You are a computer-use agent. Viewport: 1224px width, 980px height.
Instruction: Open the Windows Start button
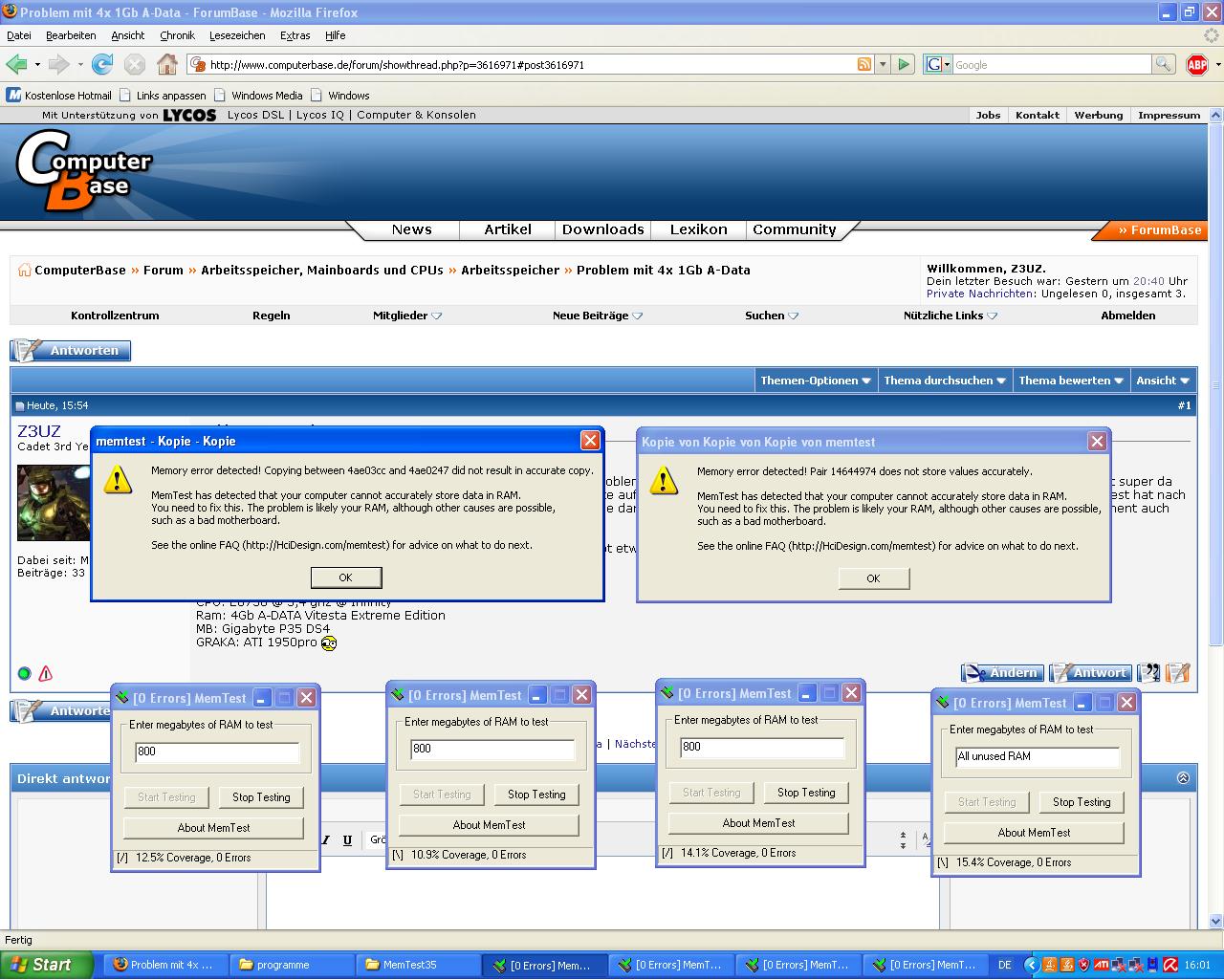(x=46, y=965)
